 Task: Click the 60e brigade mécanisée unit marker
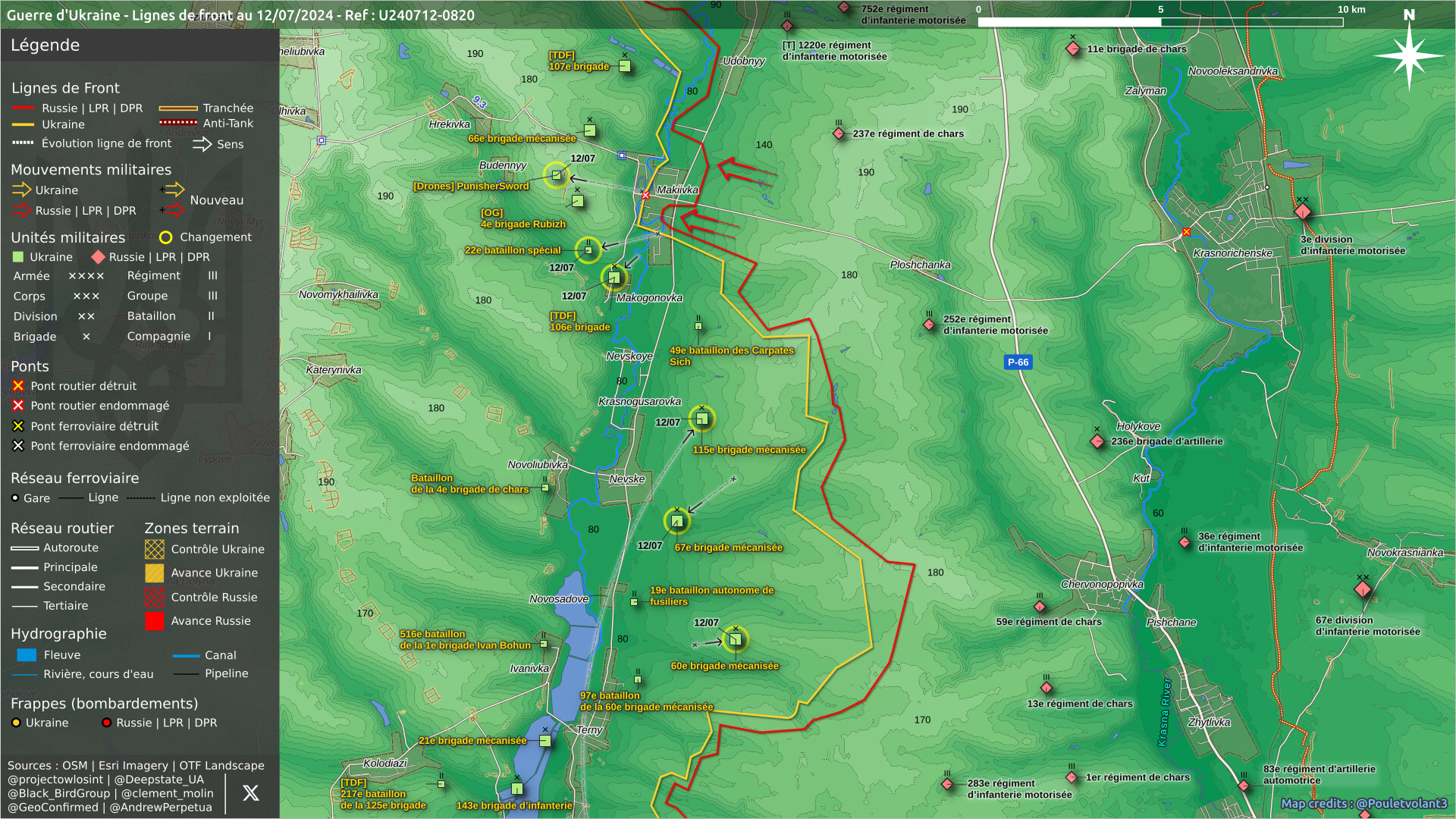click(x=735, y=639)
